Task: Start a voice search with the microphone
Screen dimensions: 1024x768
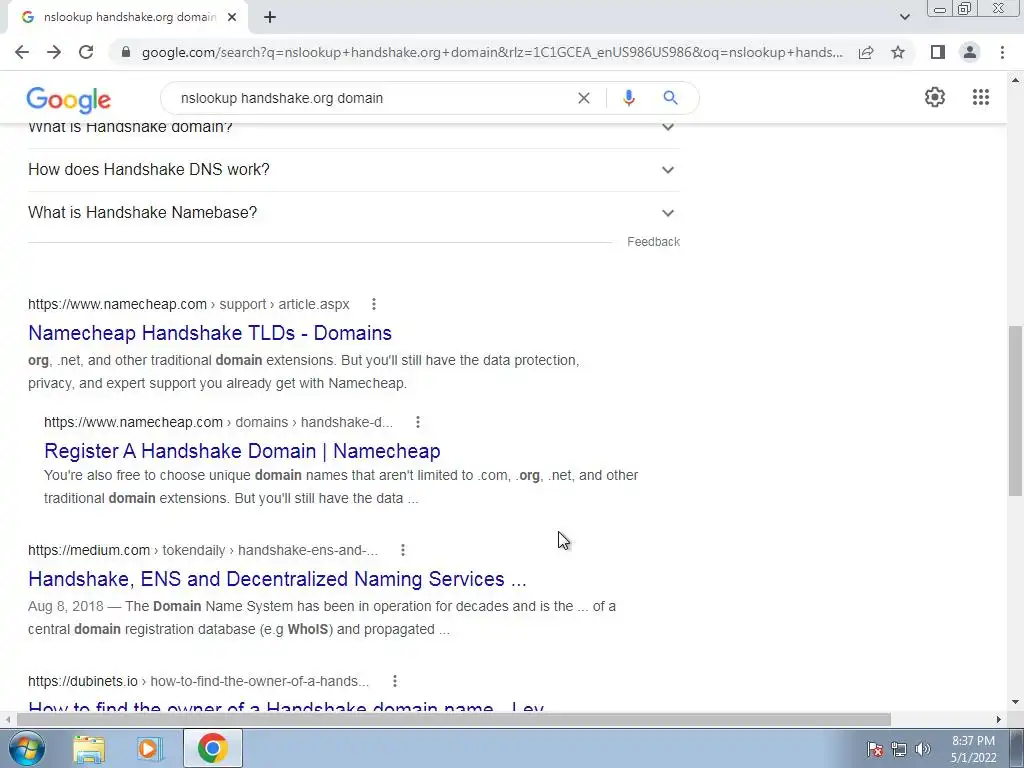Action: [x=628, y=98]
